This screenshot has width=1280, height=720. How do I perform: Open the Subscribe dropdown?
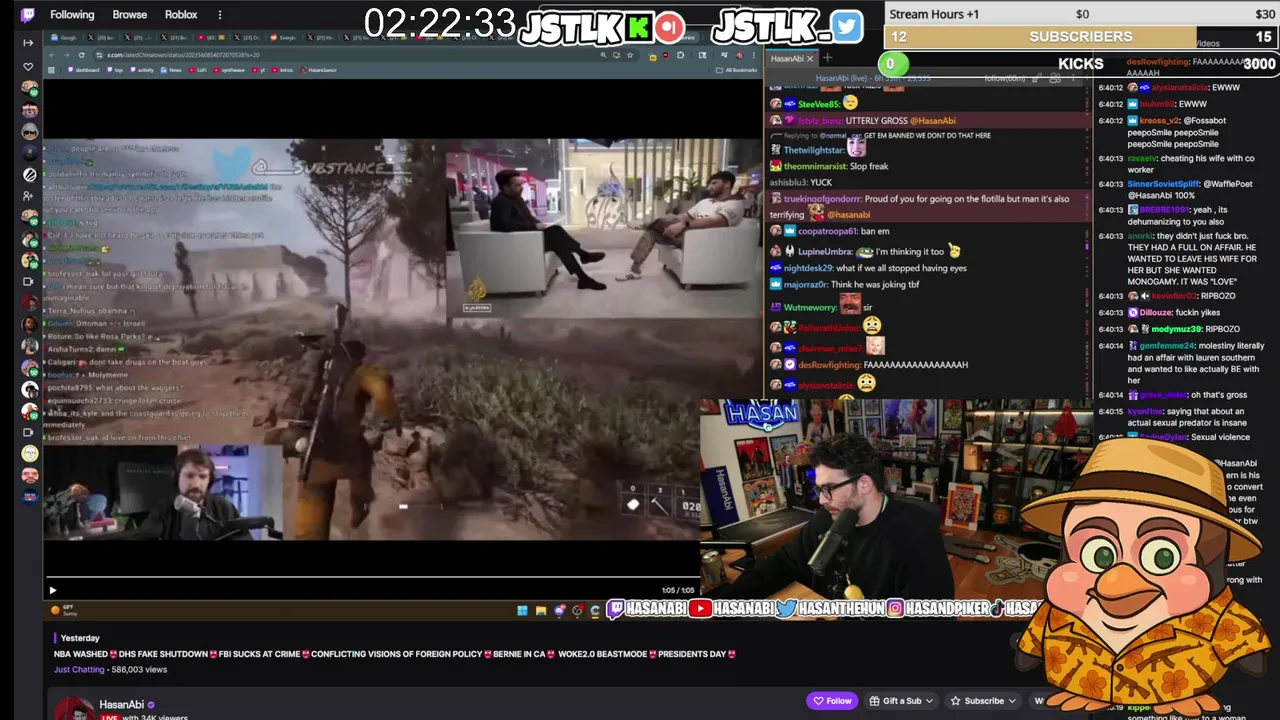pyautogui.click(x=983, y=701)
